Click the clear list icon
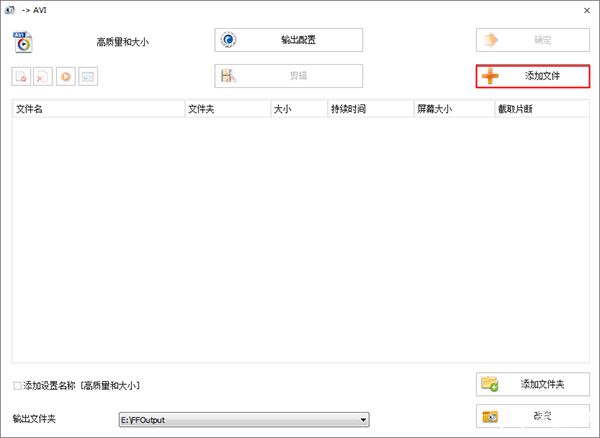 click(43, 76)
